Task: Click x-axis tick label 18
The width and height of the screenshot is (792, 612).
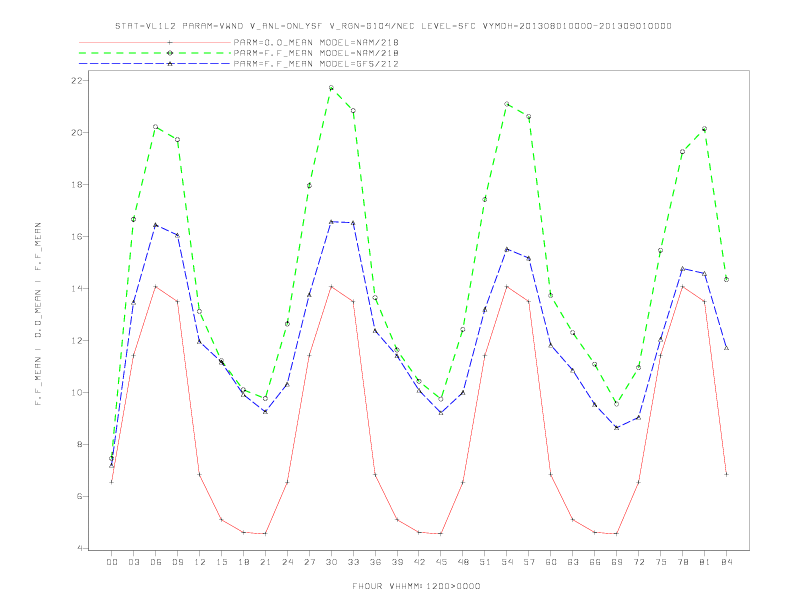Action: [x=243, y=562]
